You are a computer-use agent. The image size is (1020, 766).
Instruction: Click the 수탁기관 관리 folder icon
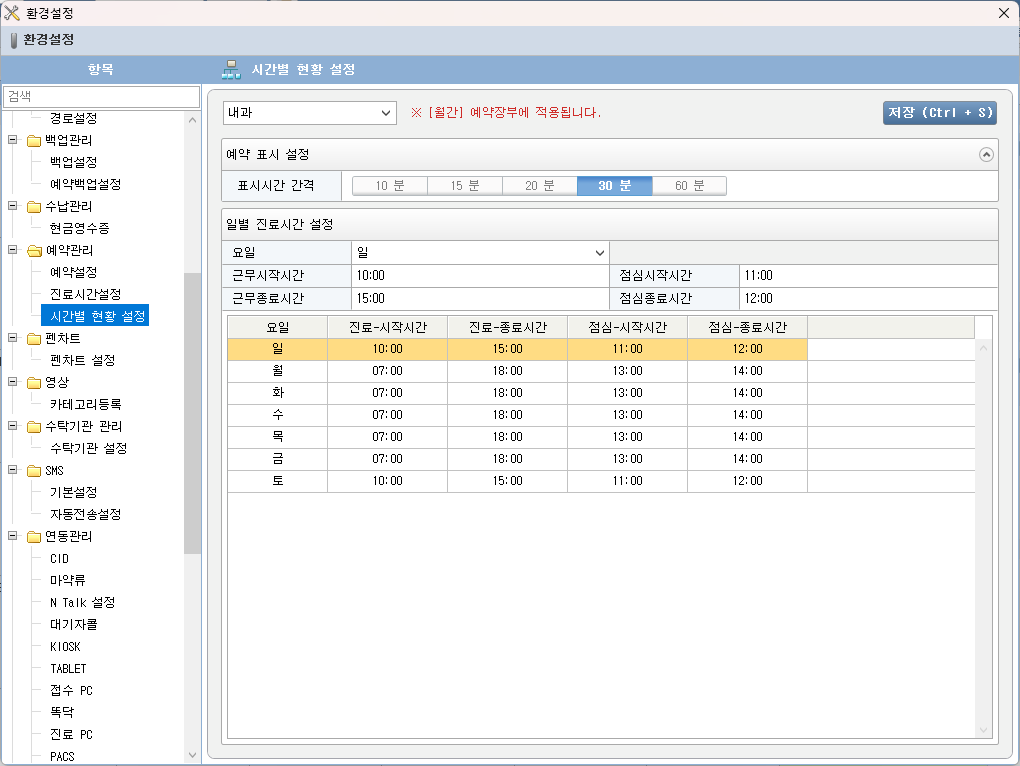tap(34, 427)
